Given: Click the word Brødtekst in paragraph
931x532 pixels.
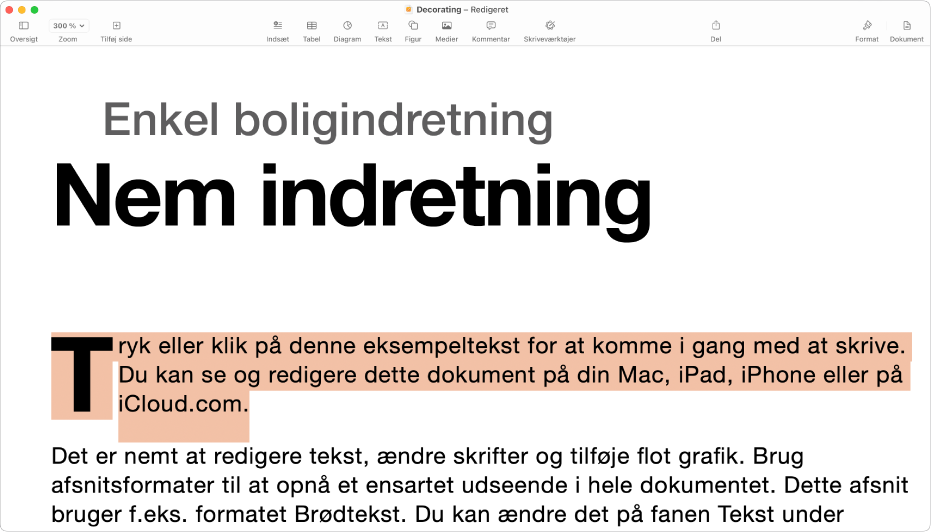Looking at the screenshot, I should coord(350,514).
